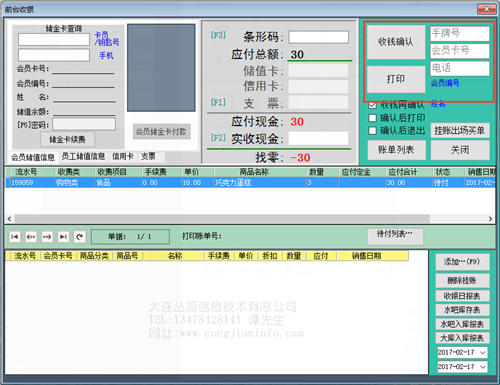This screenshot has width=500, height=385.
Task: Click the 条形码 barcode input field
Action: tap(318, 37)
